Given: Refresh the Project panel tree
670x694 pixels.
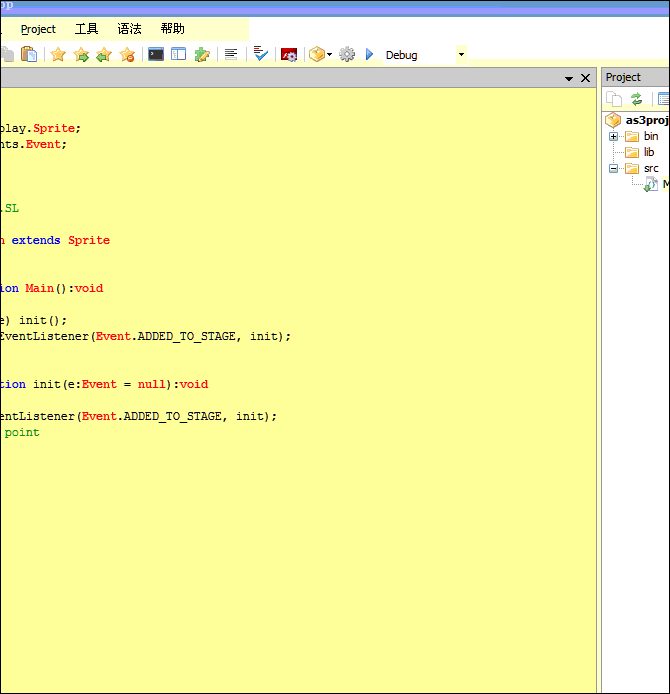Looking at the screenshot, I should pyautogui.click(x=636, y=99).
